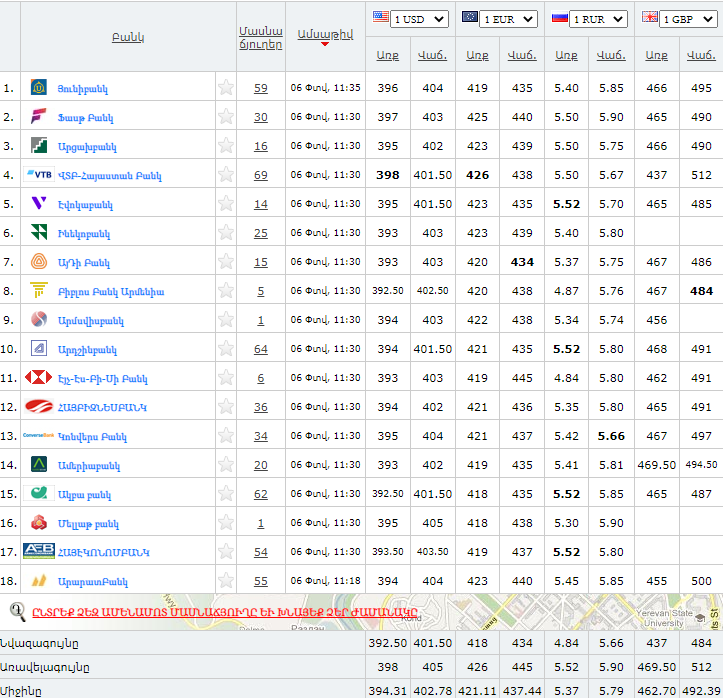Click the magnifier icon beside the red banner link
Viewport: 723px width, 698px height.
[18, 612]
